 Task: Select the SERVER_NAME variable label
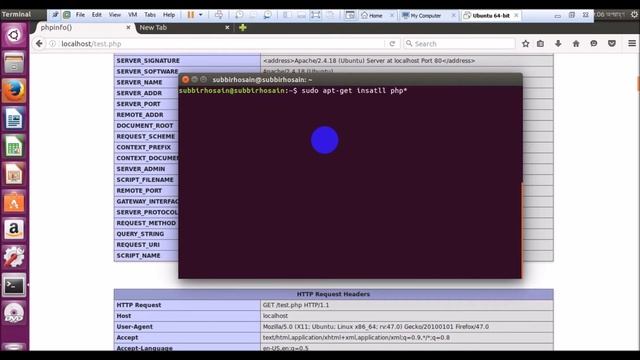pos(139,82)
